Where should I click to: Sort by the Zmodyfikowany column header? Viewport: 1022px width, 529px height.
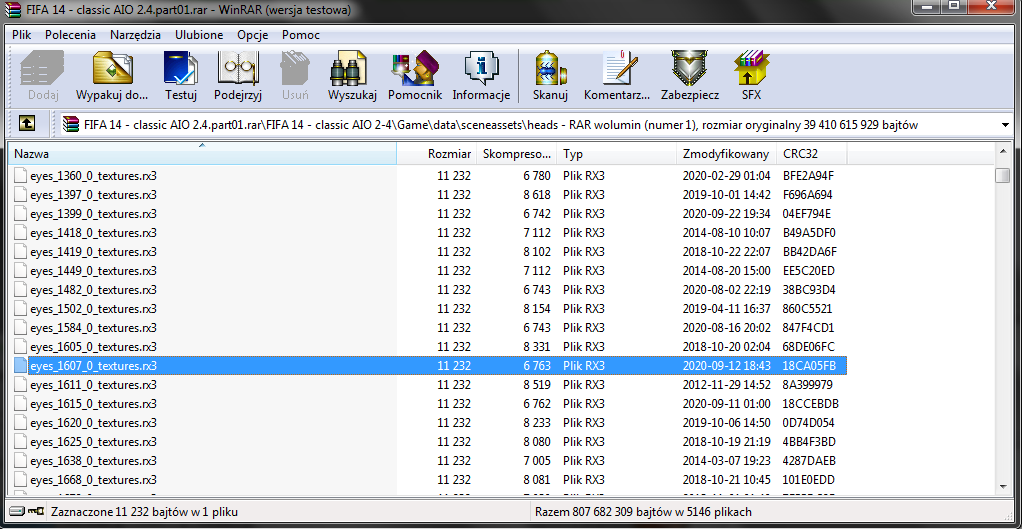[x=727, y=154]
